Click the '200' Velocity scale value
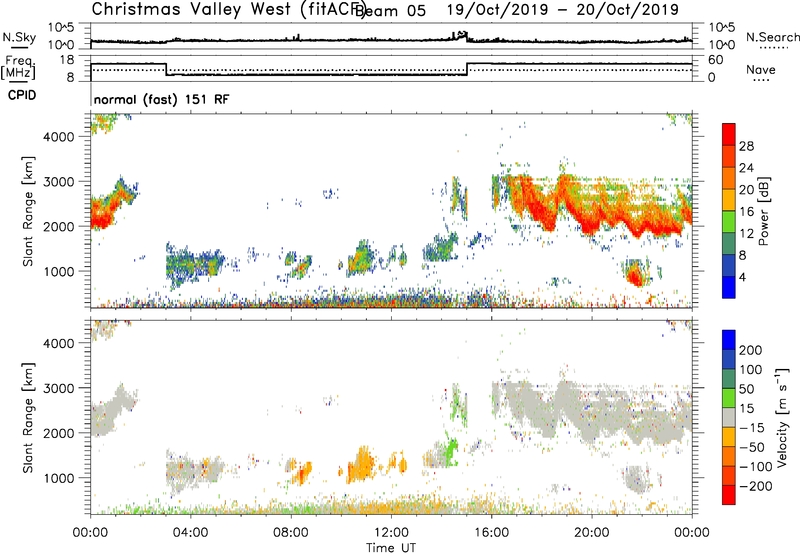800x554 pixels. point(751,350)
